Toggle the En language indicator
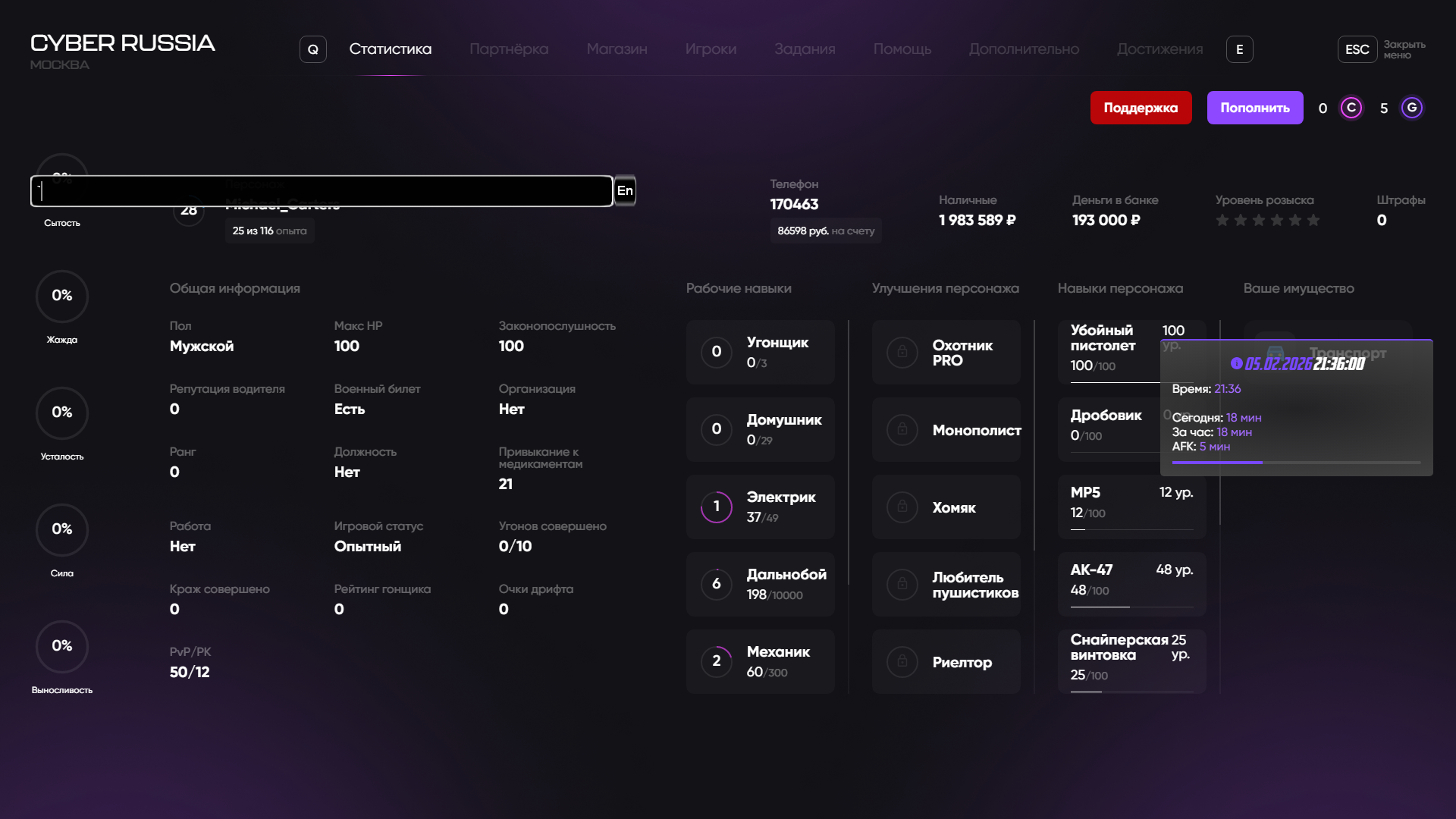Image resolution: width=1456 pixels, height=819 pixels. pyautogui.click(x=625, y=191)
